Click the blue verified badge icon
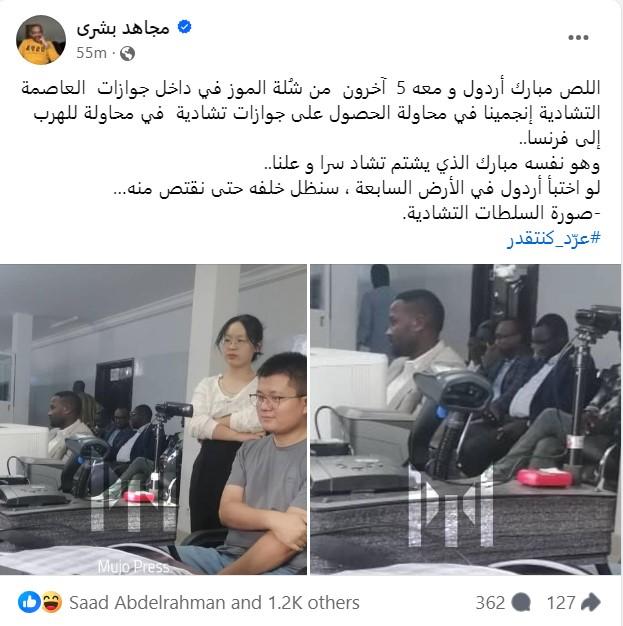This screenshot has height=626, width=623. tap(184, 27)
